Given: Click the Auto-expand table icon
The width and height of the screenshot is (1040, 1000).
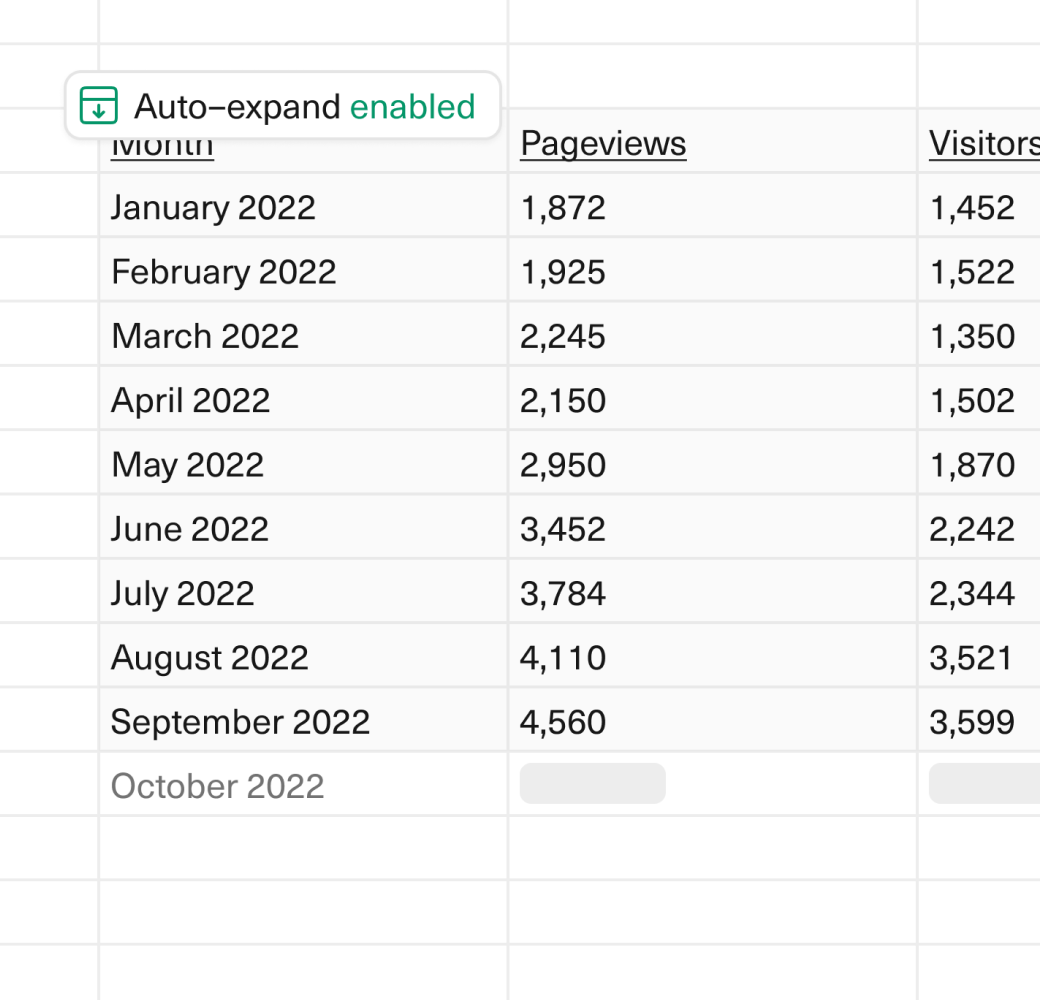Looking at the screenshot, I should (99, 105).
